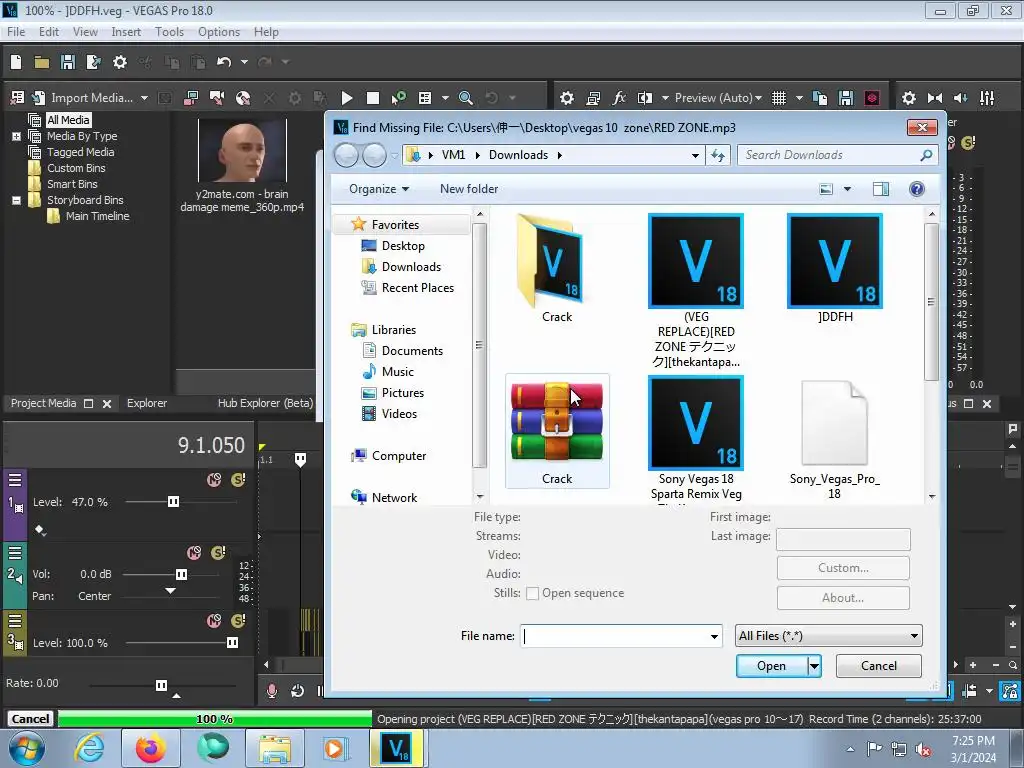Switch to Hub Explorer (Beta) tab
The image size is (1024, 768).
pyautogui.click(x=265, y=404)
